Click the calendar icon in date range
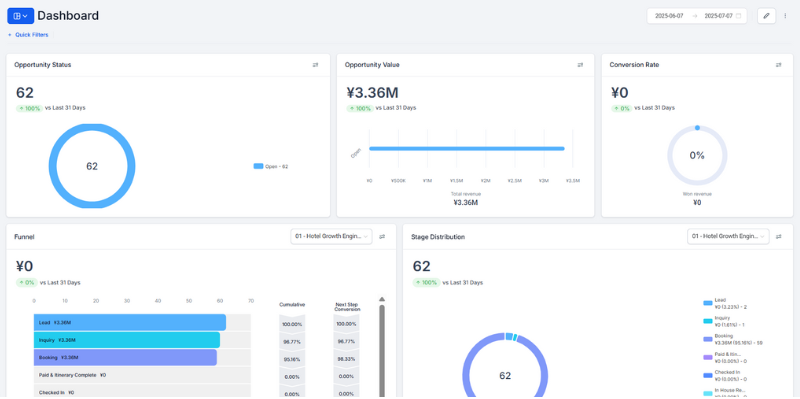 (738, 16)
